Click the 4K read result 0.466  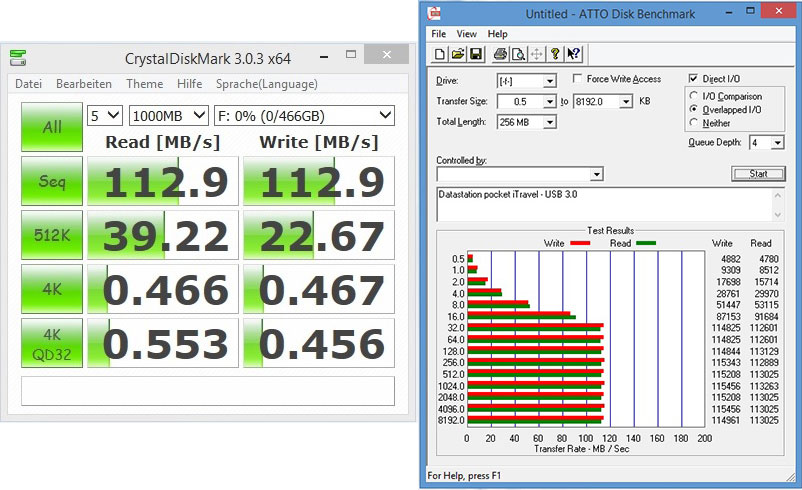[163, 289]
